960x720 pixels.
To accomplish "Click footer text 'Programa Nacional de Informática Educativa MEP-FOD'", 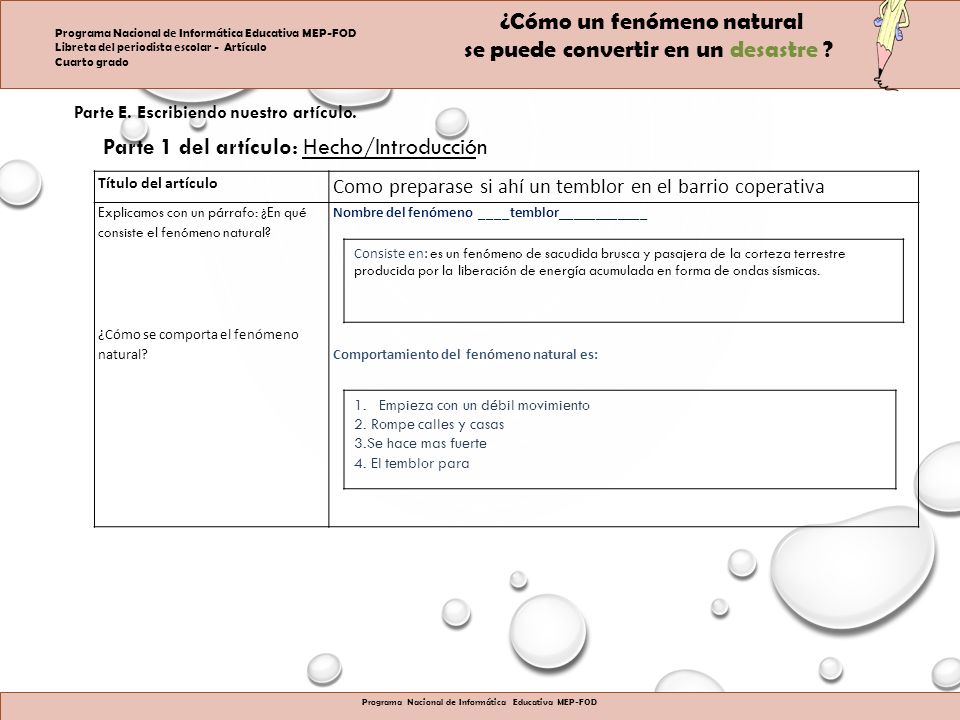I will pos(479,702).
